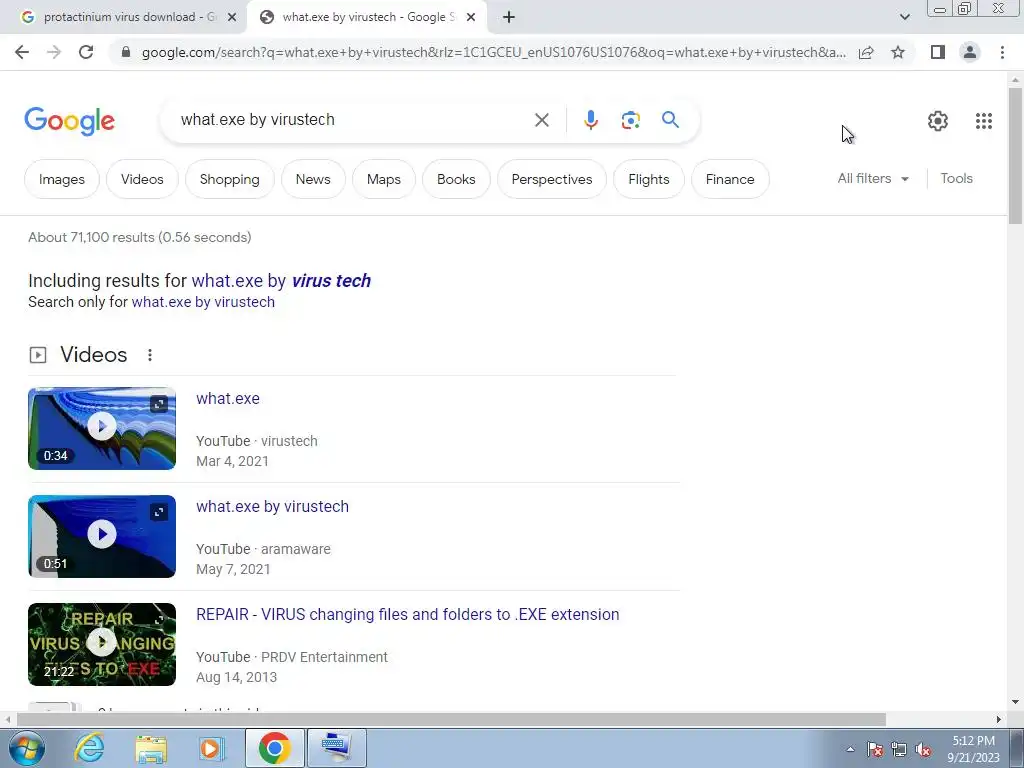Switch to protactinium virus download tab
1024x768 pixels.
pos(129,17)
